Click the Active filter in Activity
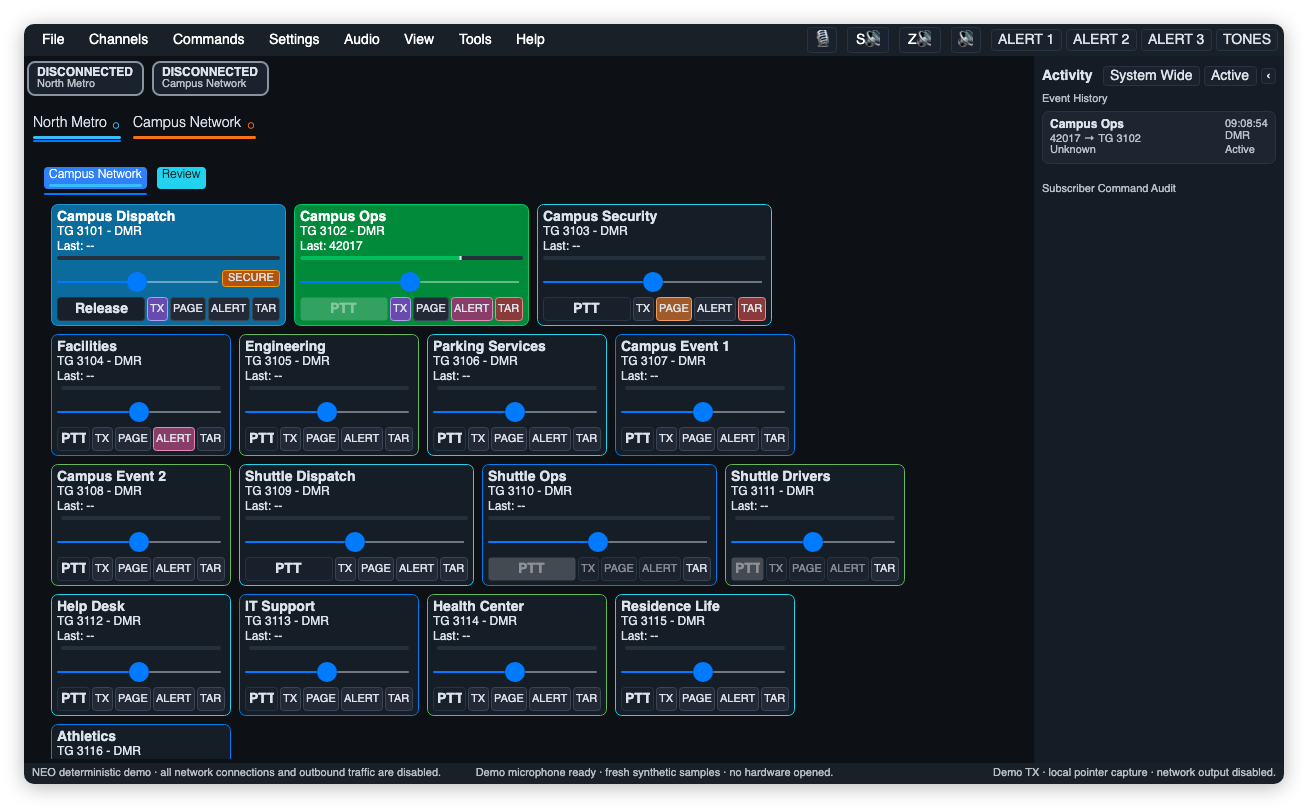The image size is (1308, 808). [x=1229, y=76]
